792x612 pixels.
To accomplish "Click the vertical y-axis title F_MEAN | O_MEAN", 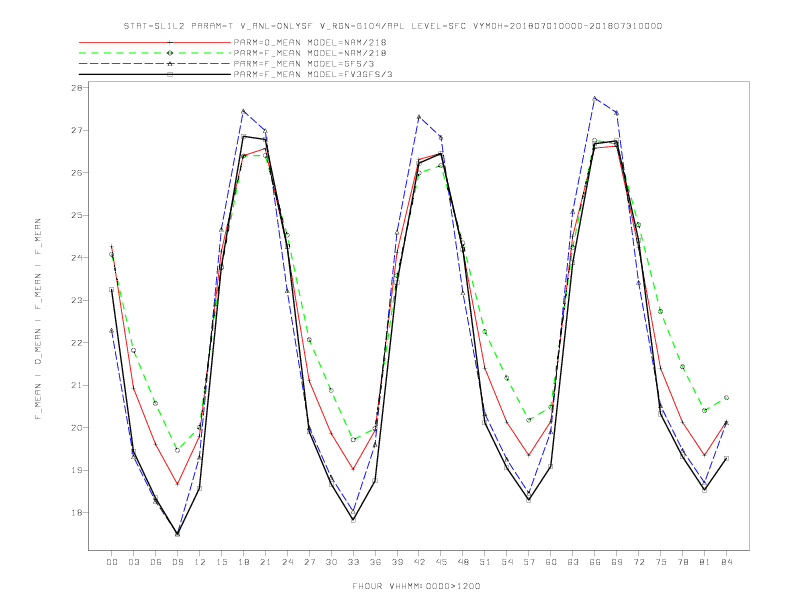I will (38, 319).
